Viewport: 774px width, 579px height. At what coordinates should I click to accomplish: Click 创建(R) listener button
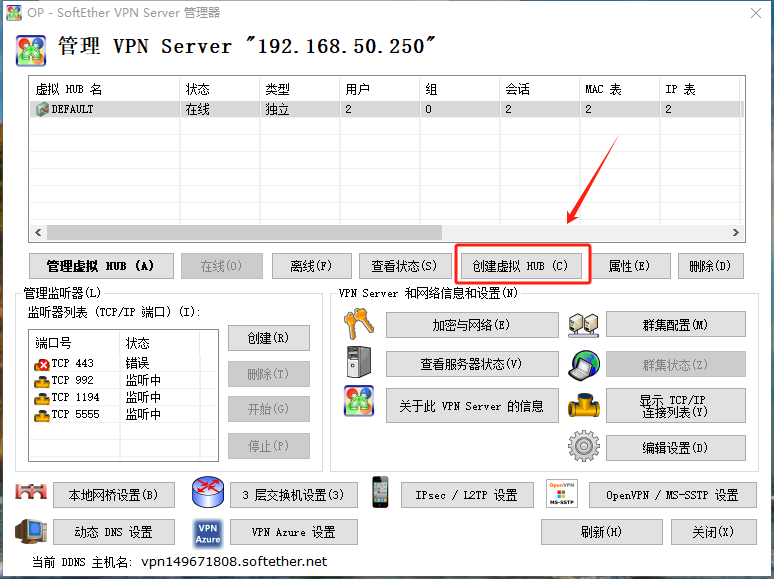click(x=269, y=338)
